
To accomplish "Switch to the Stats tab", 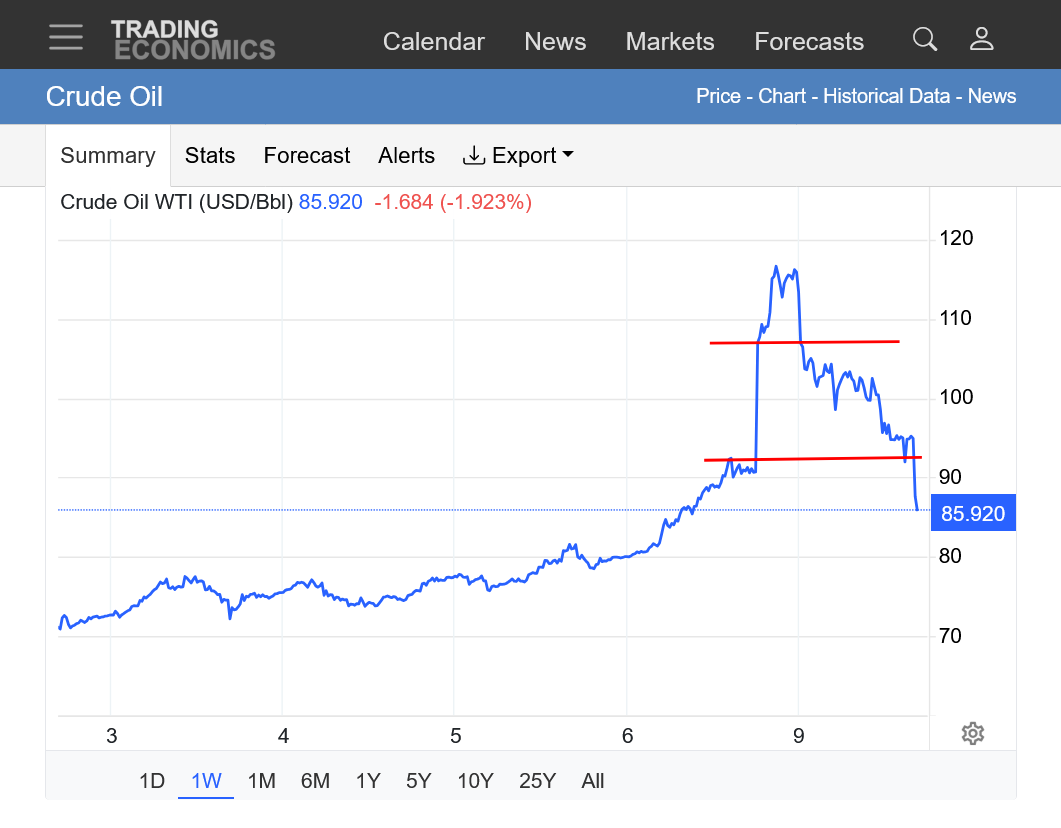I will (210, 156).
